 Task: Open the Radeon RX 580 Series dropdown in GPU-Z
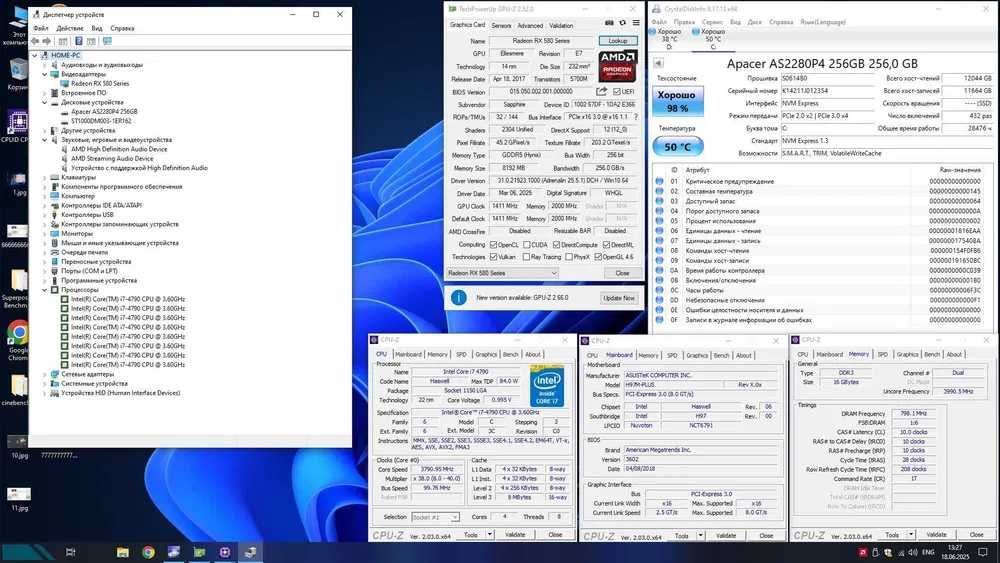click(x=502, y=273)
